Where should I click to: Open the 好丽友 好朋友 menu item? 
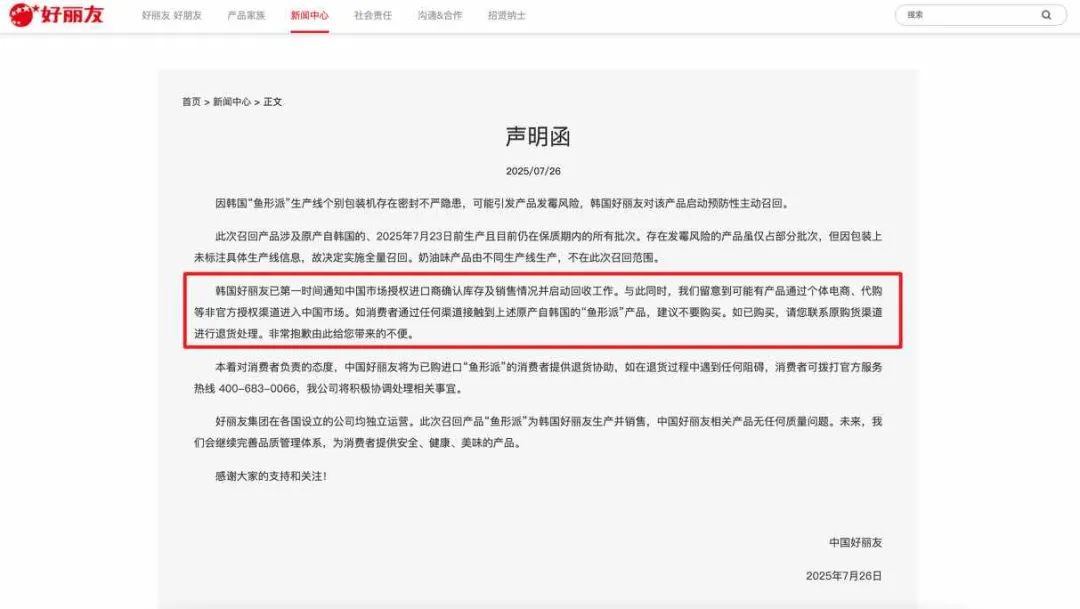172,16
